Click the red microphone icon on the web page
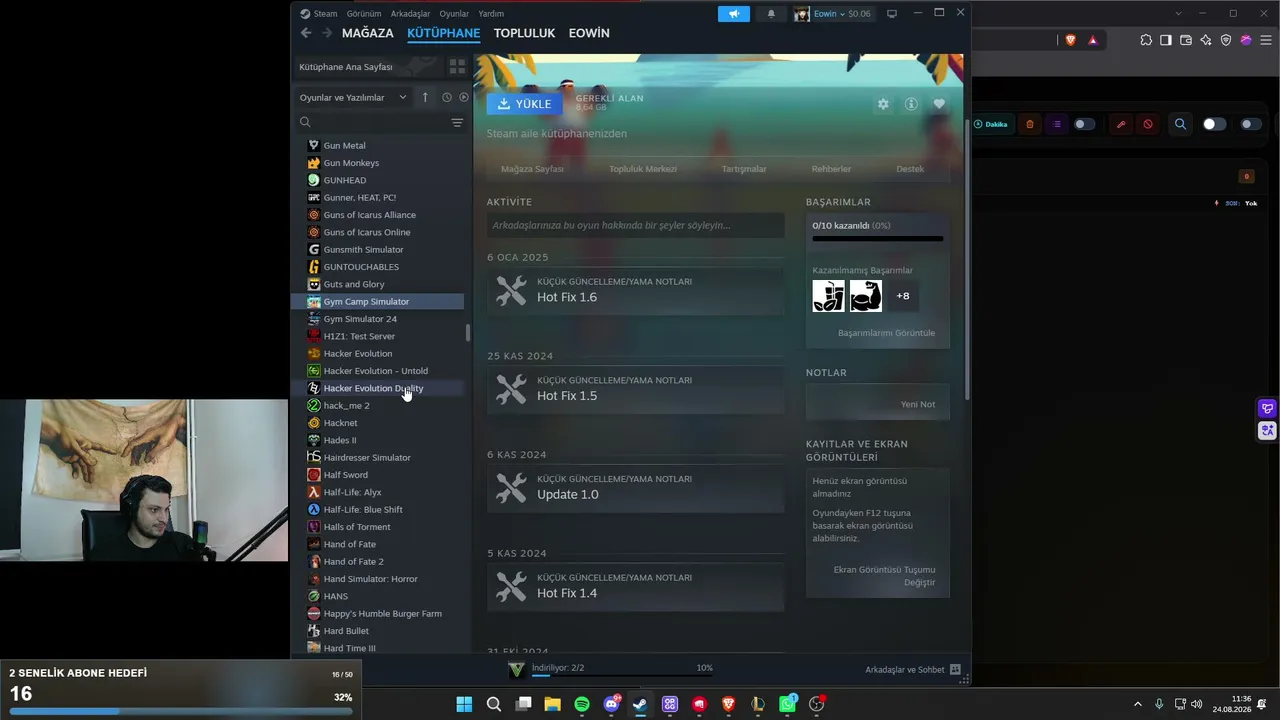 [1121, 124]
